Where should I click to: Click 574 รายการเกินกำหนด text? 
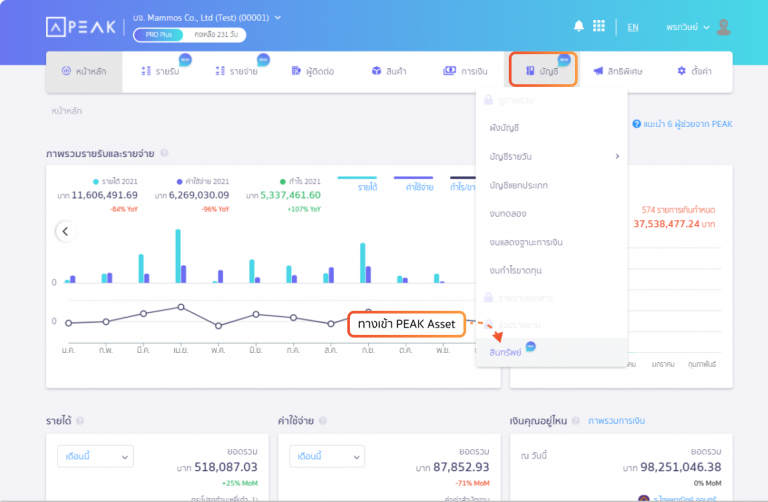point(678,210)
